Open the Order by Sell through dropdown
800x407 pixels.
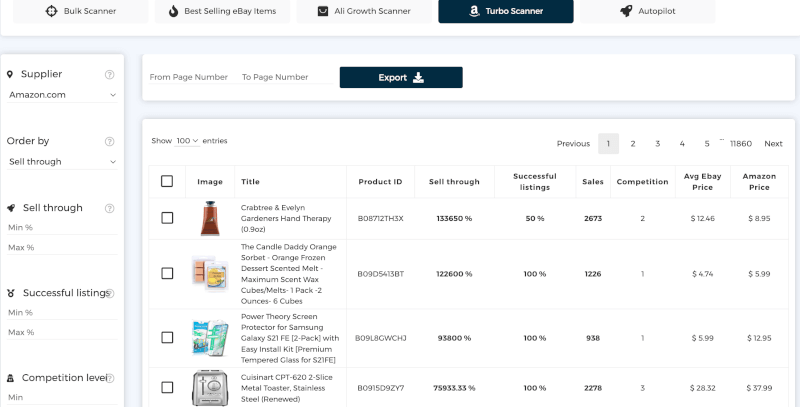click(62, 162)
